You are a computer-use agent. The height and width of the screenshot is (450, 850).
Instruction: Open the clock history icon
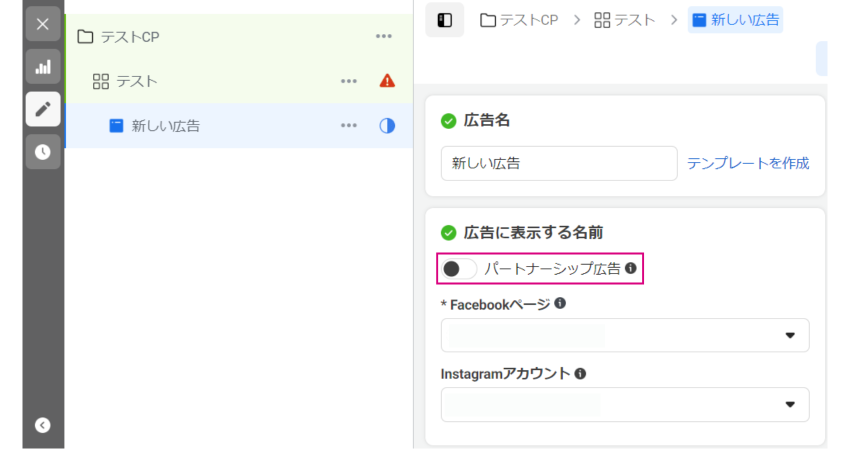(43, 152)
